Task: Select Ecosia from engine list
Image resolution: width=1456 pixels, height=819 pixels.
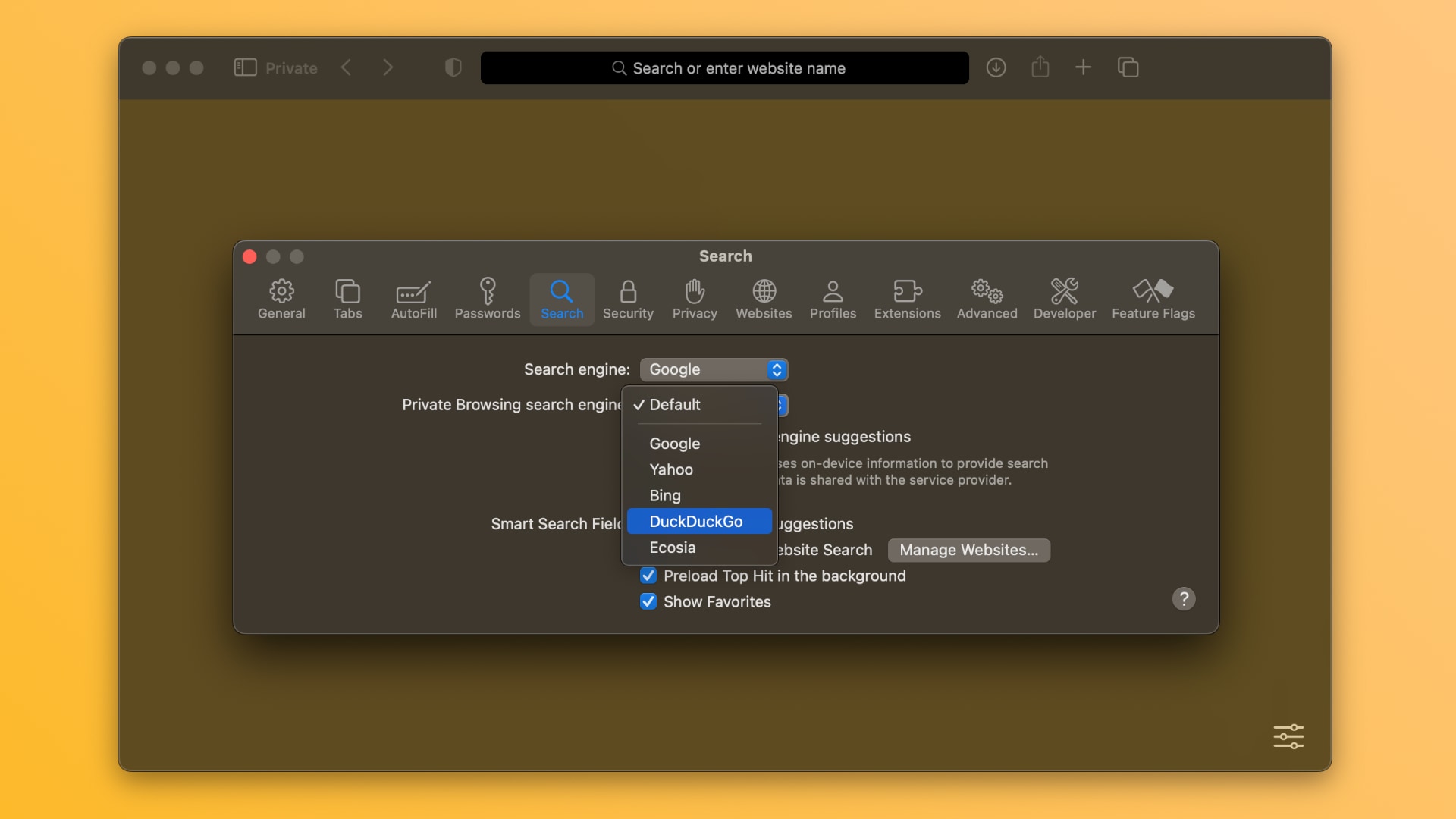Action: pos(672,546)
